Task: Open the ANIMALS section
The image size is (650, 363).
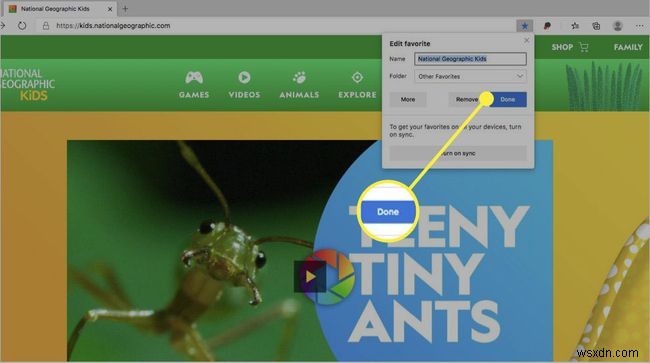Action: [x=299, y=85]
